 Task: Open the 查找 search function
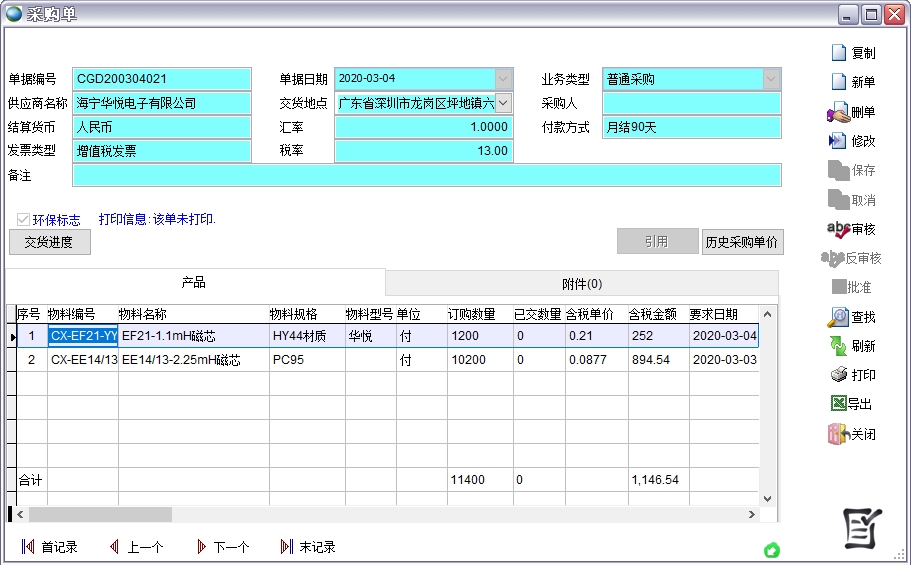(838, 317)
